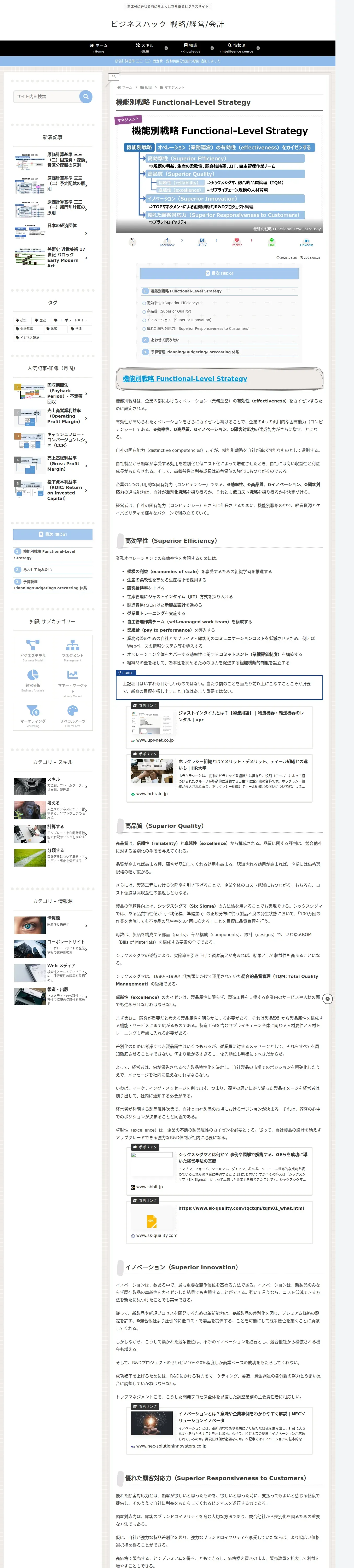
Task: Collapse the article 目次 [閉じる] header
Action: tap(219, 273)
